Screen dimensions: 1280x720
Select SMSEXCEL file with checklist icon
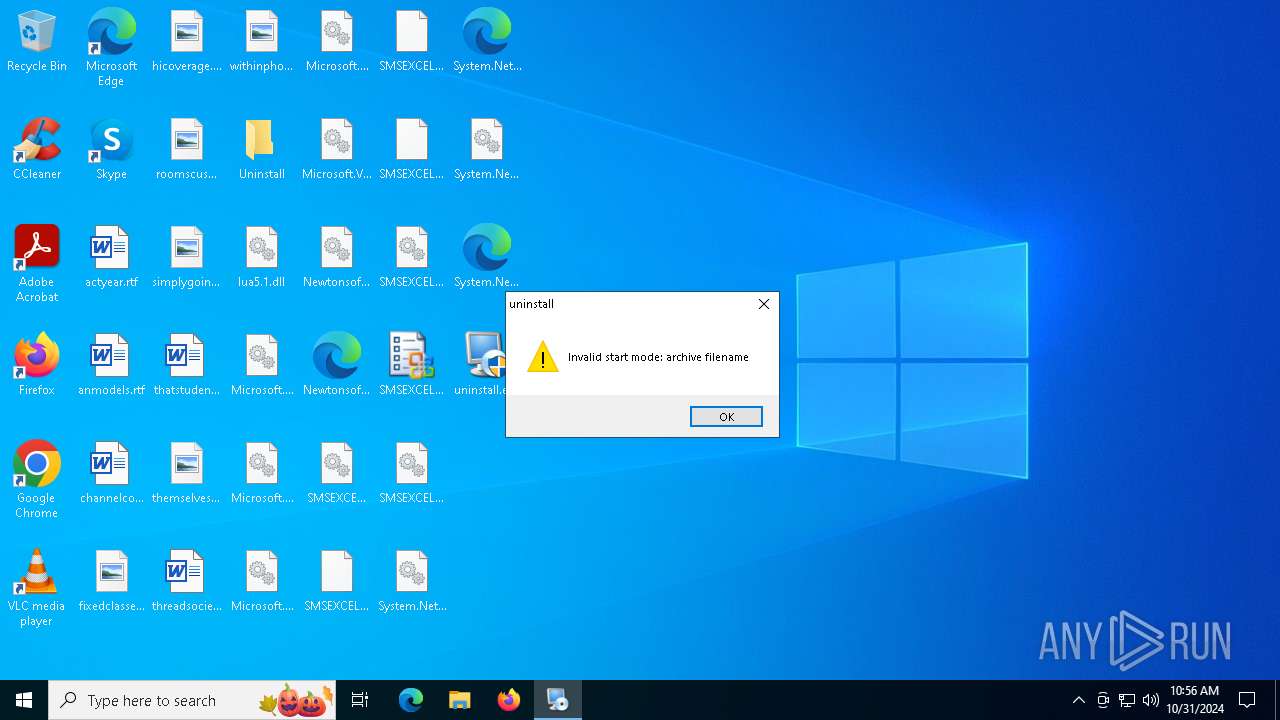tap(411, 366)
